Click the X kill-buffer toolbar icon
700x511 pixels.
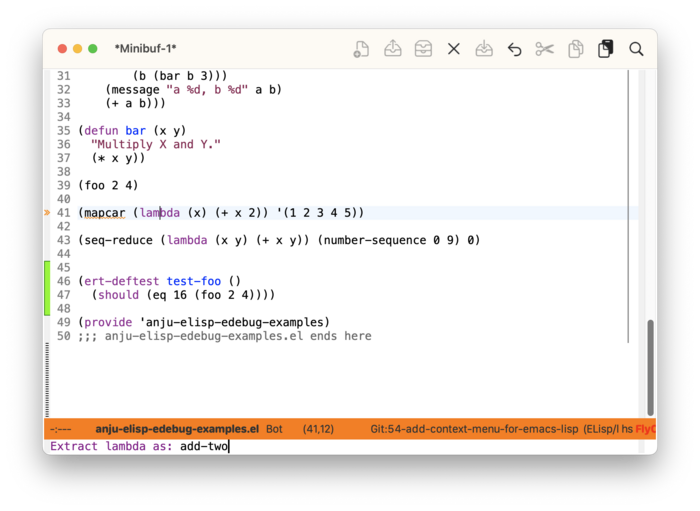pyautogui.click(x=454, y=49)
